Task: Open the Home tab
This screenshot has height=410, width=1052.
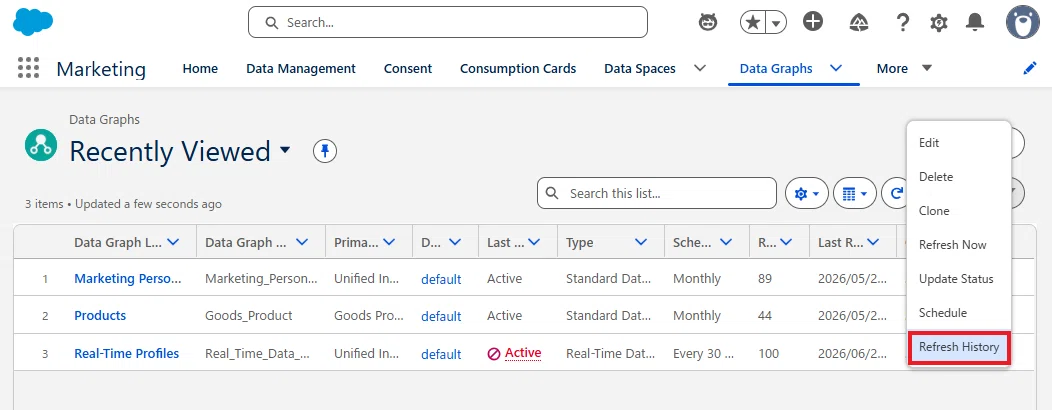Action: 200,68
